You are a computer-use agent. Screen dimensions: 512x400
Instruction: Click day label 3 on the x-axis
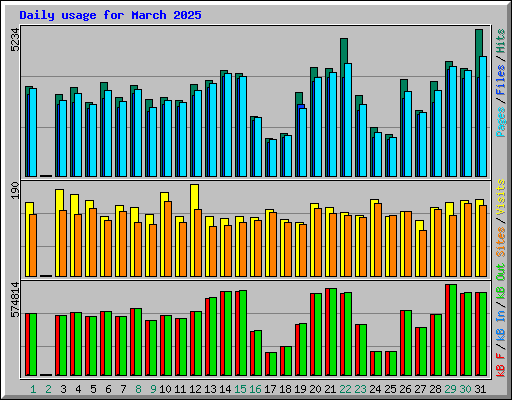(x=63, y=389)
